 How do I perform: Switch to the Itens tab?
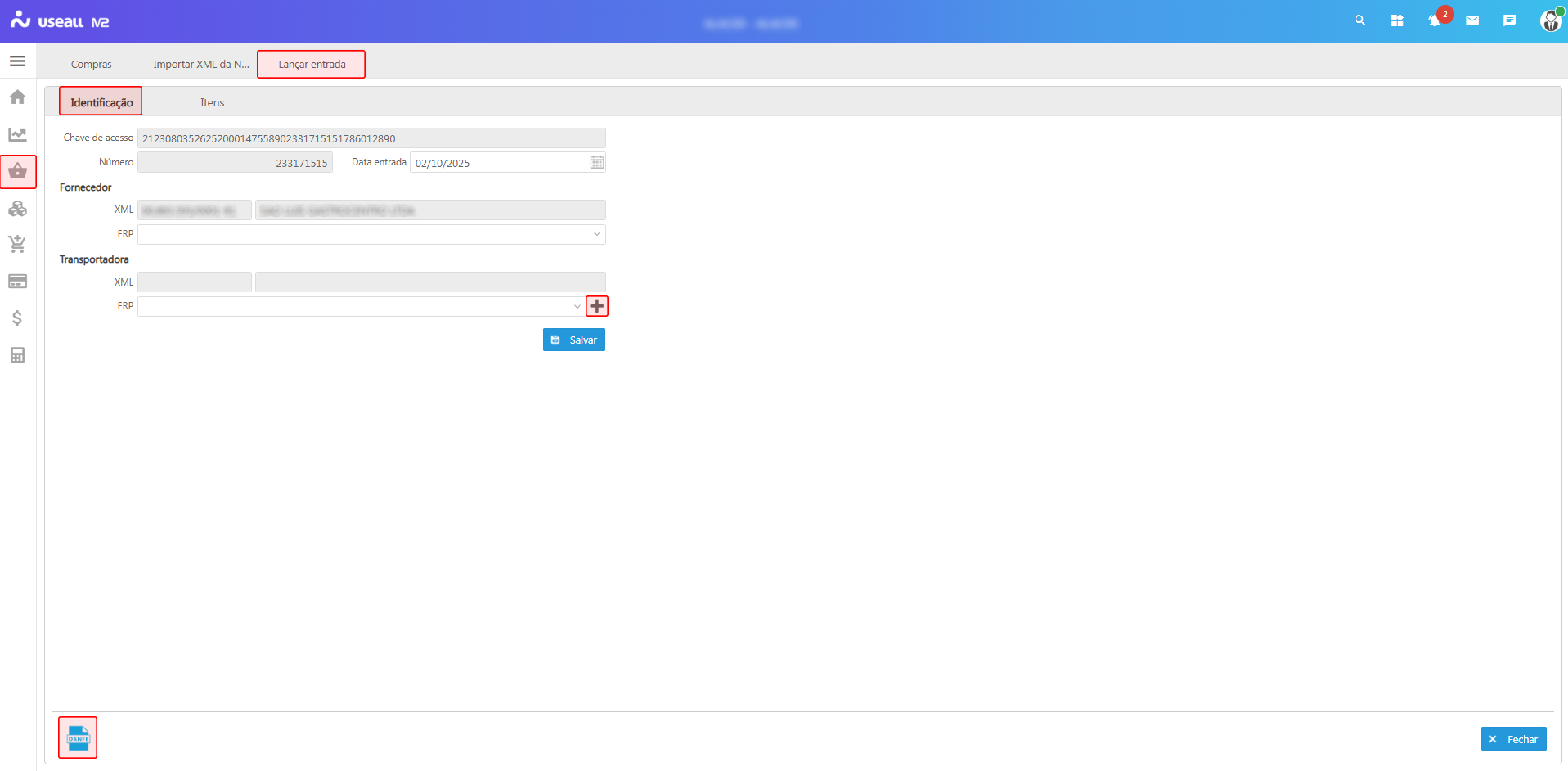(212, 102)
